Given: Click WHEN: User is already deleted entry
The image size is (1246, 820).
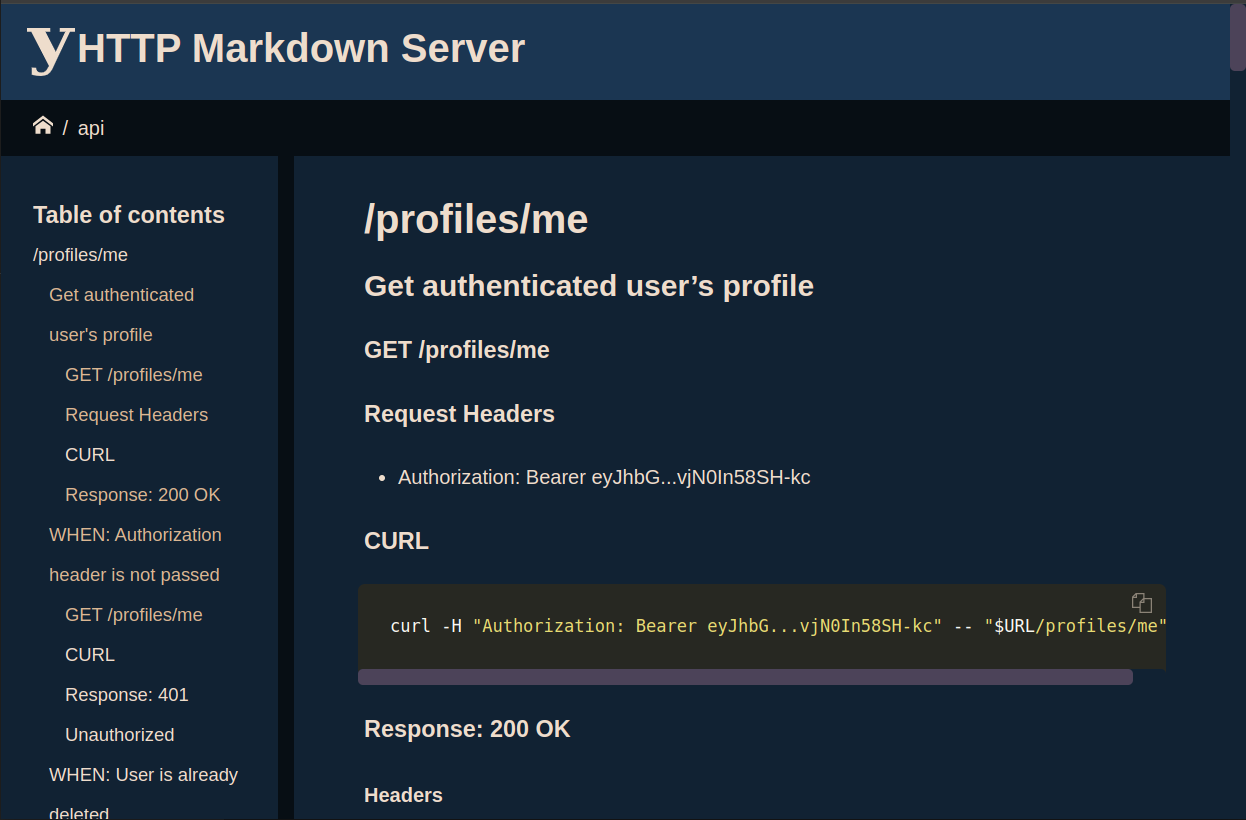Looking at the screenshot, I should tap(143, 775).
